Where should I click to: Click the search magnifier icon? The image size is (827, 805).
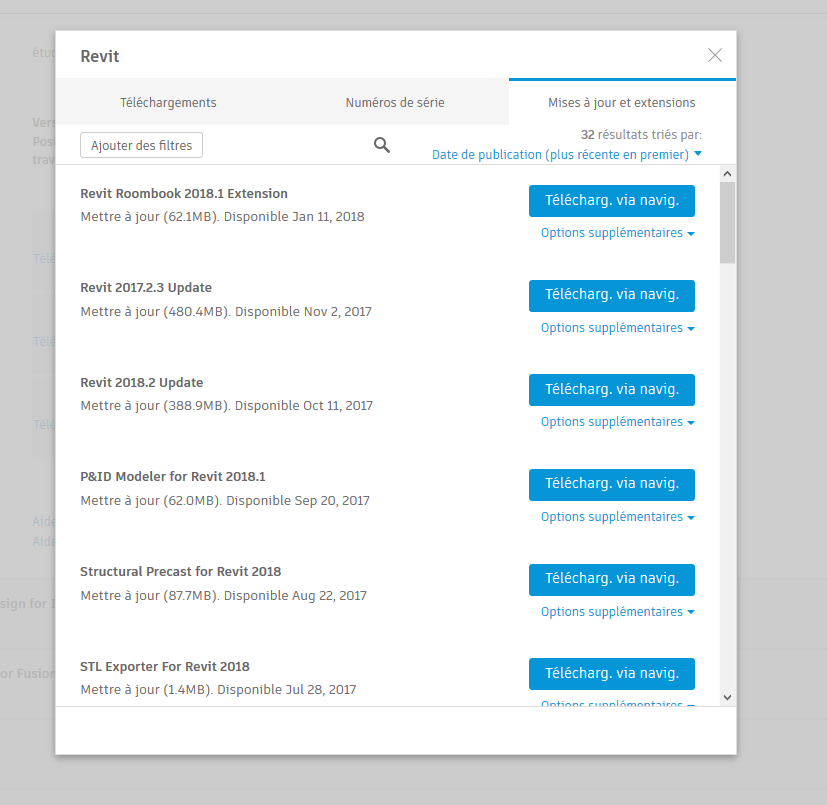tap(382, 145)
